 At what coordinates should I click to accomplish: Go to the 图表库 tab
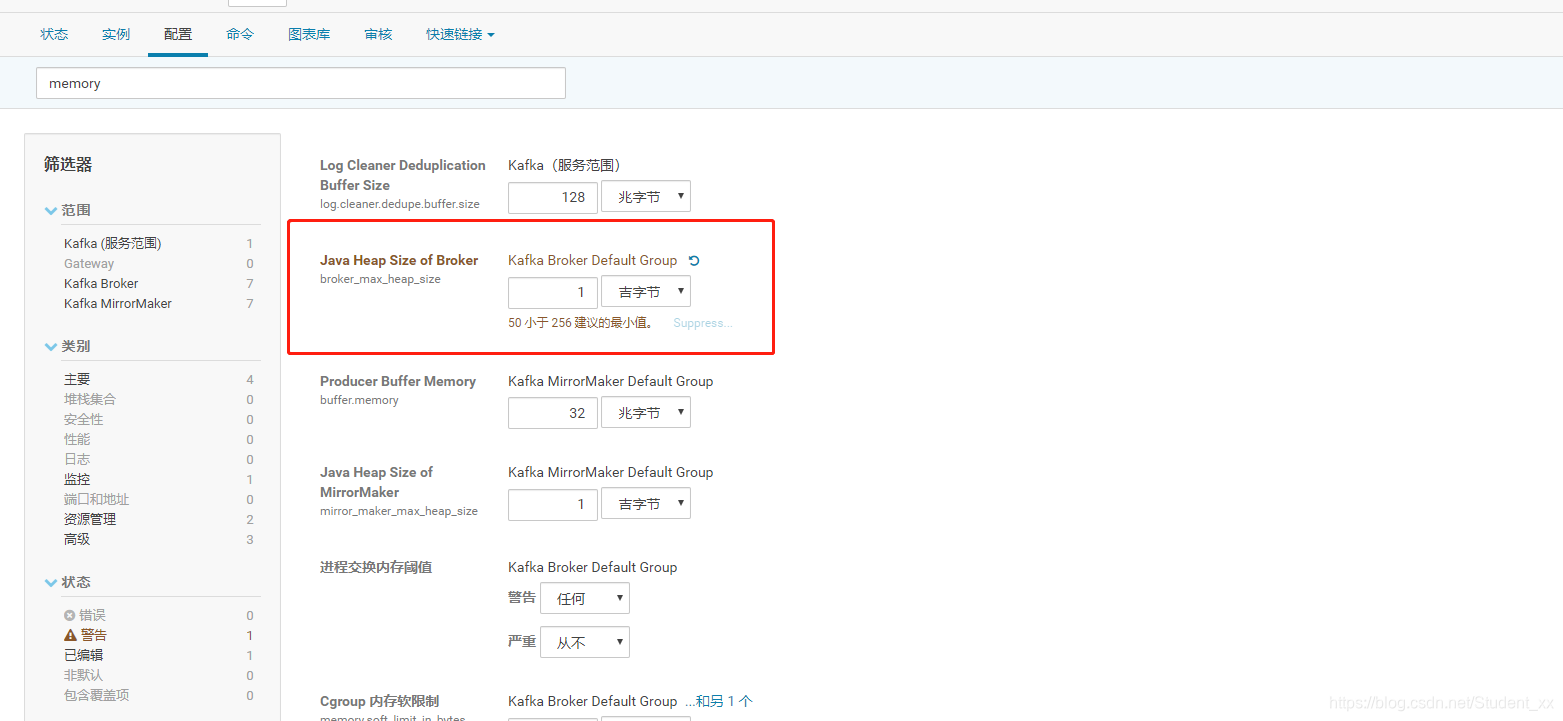click(x=309, y=34)
